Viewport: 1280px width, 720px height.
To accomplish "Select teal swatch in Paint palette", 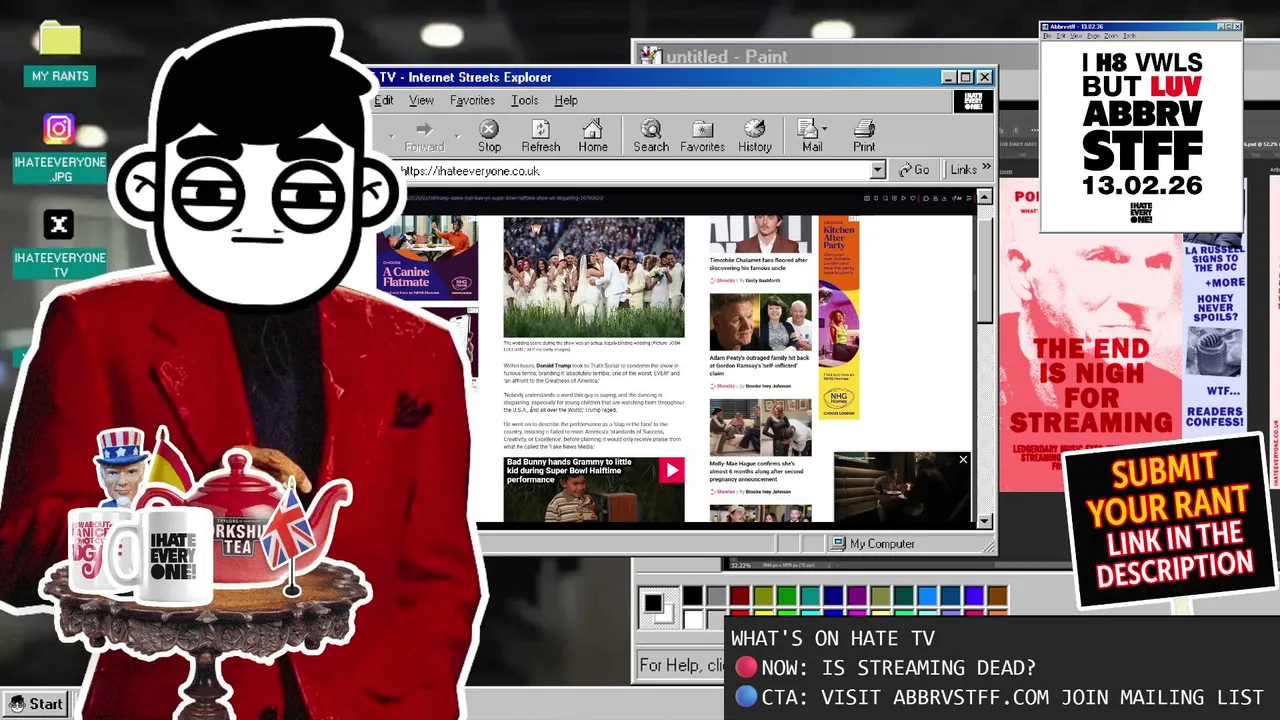I will tap(811, 596).
